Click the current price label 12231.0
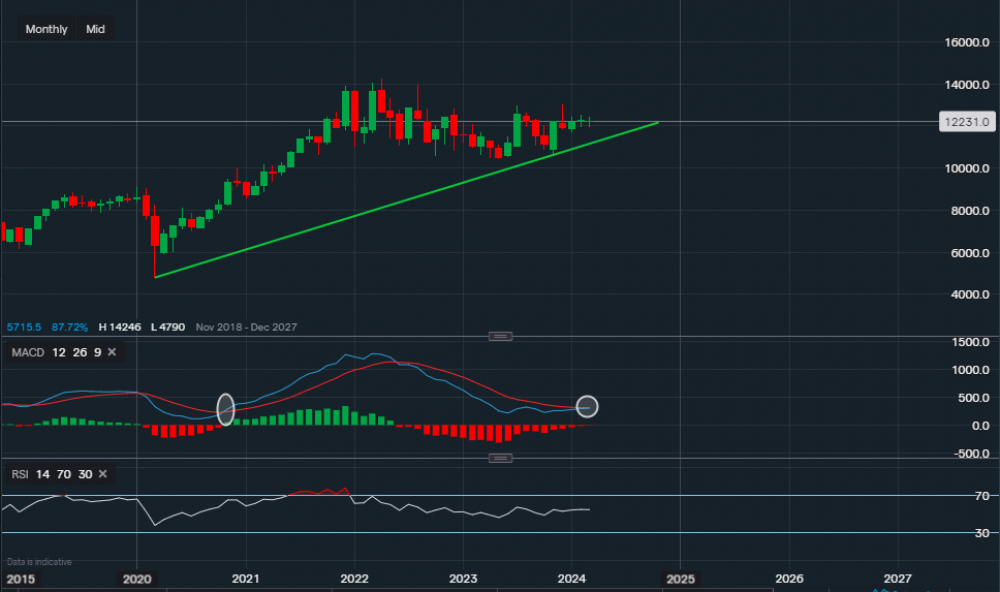The image size is (1000, 592). click(965, 121)
